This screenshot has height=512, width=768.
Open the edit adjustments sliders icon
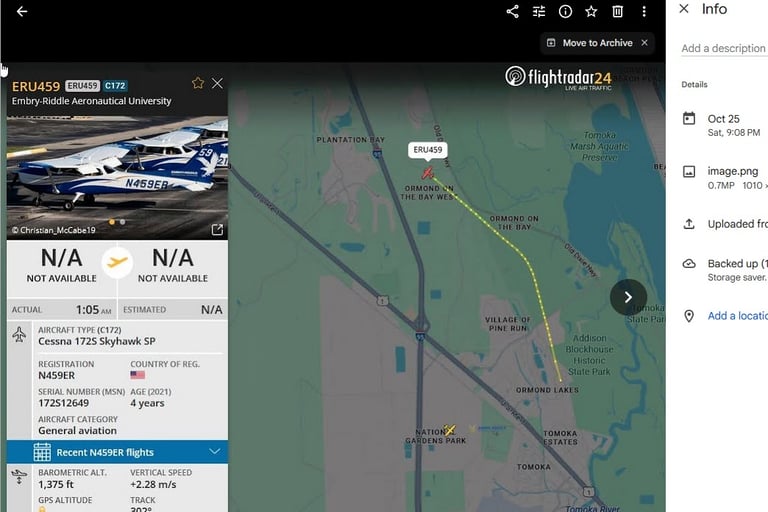point(539,11)
